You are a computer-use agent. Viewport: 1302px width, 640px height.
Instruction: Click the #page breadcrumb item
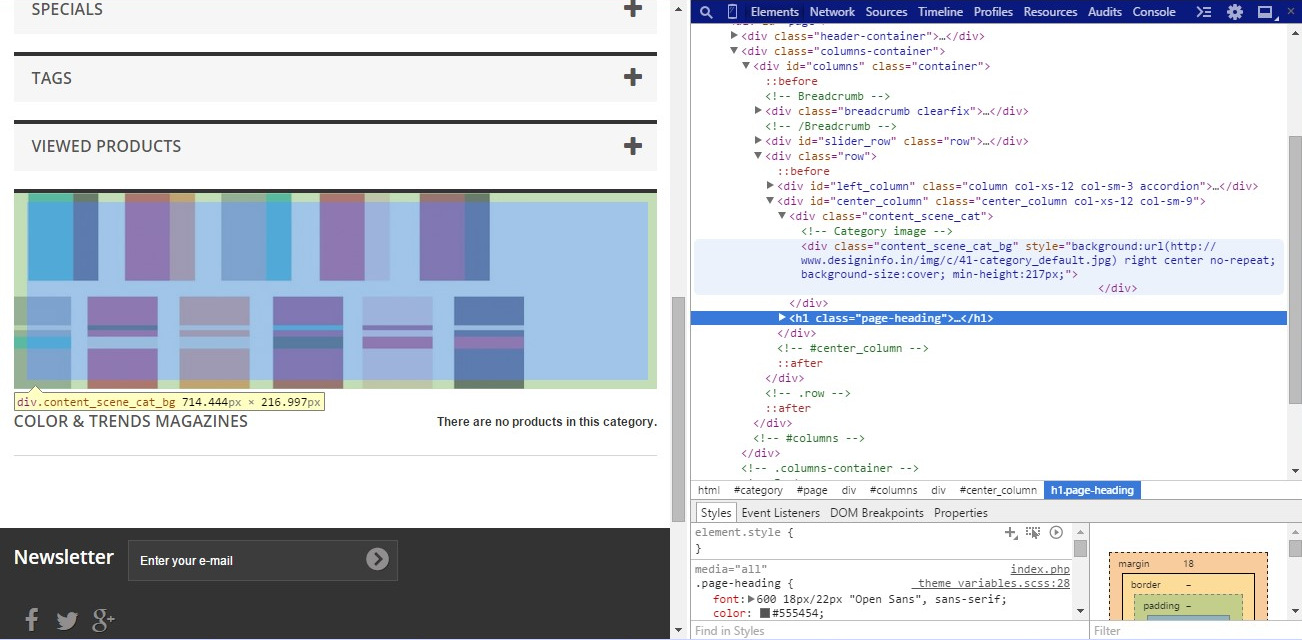pyautogui.click(x=812, y=490)
